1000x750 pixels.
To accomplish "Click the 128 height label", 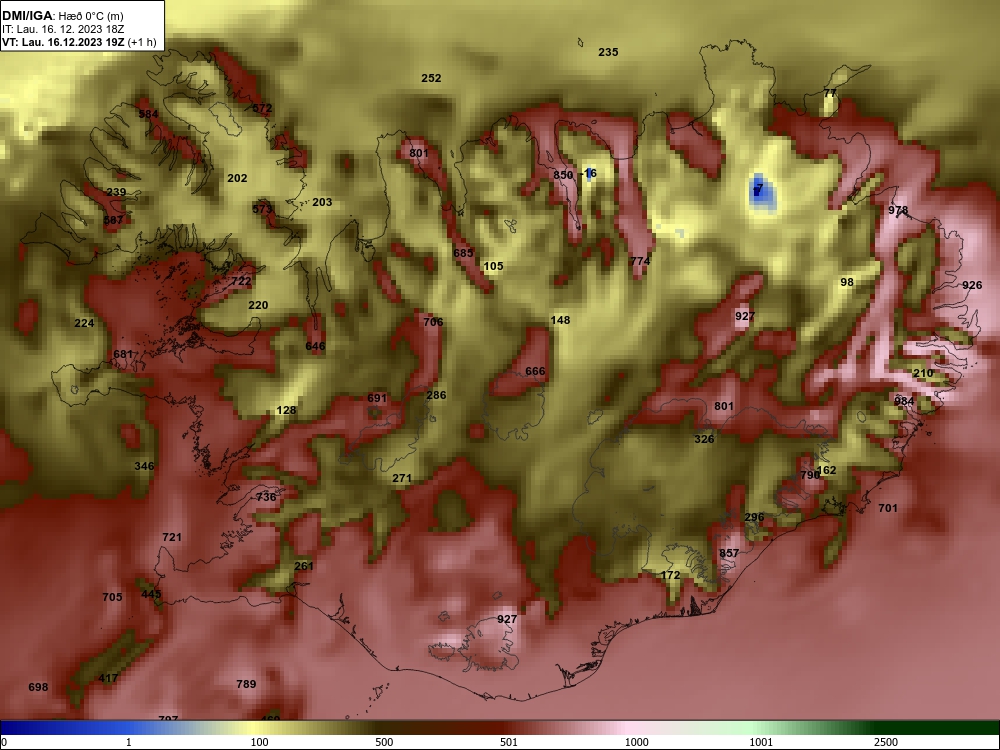I will (286, 410).
